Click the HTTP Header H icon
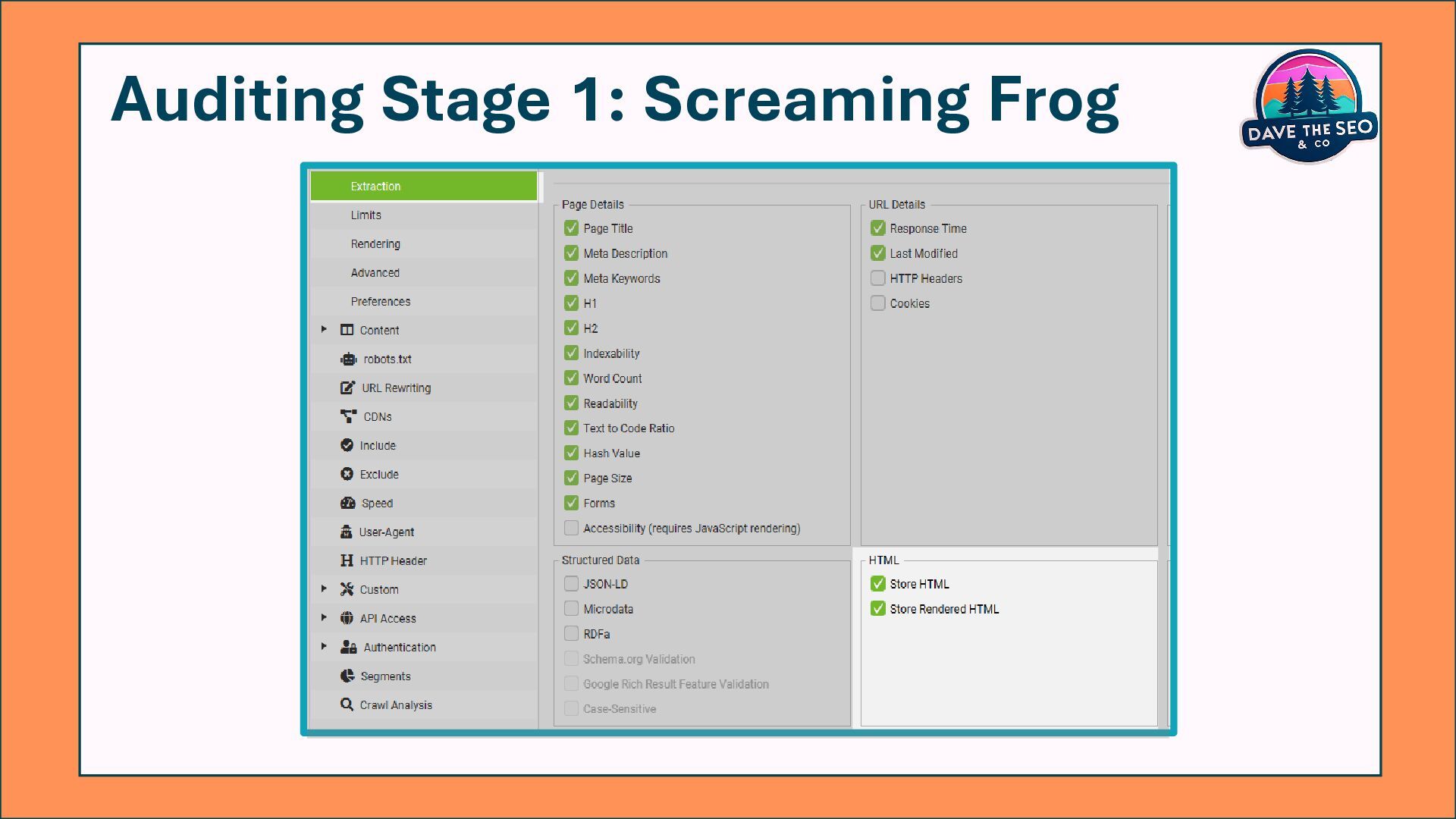 click(x=347, y=560)
